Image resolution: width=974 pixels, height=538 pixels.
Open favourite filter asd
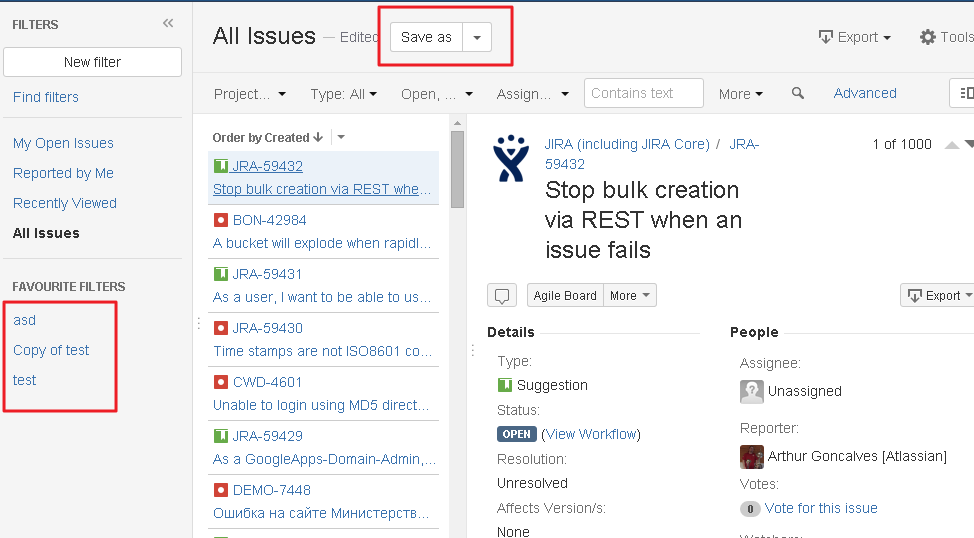point(24,320)
